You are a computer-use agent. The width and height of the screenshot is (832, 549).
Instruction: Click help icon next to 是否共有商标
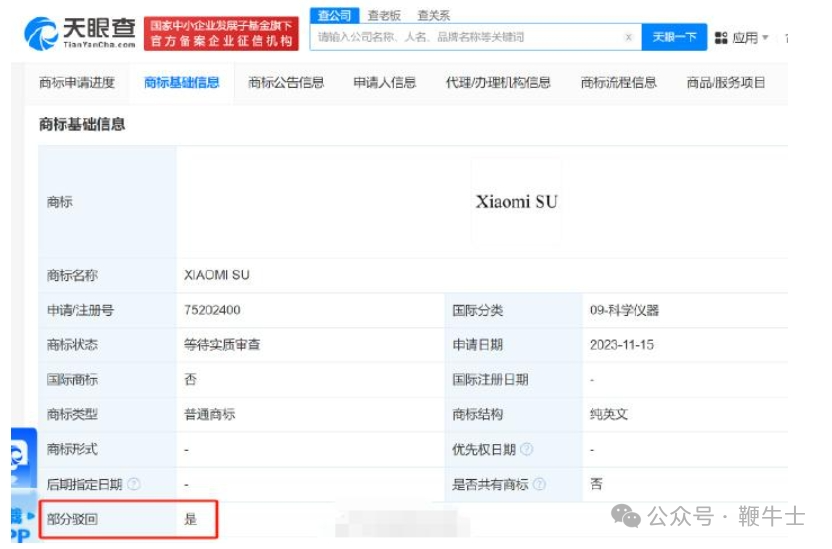point(540,485)
